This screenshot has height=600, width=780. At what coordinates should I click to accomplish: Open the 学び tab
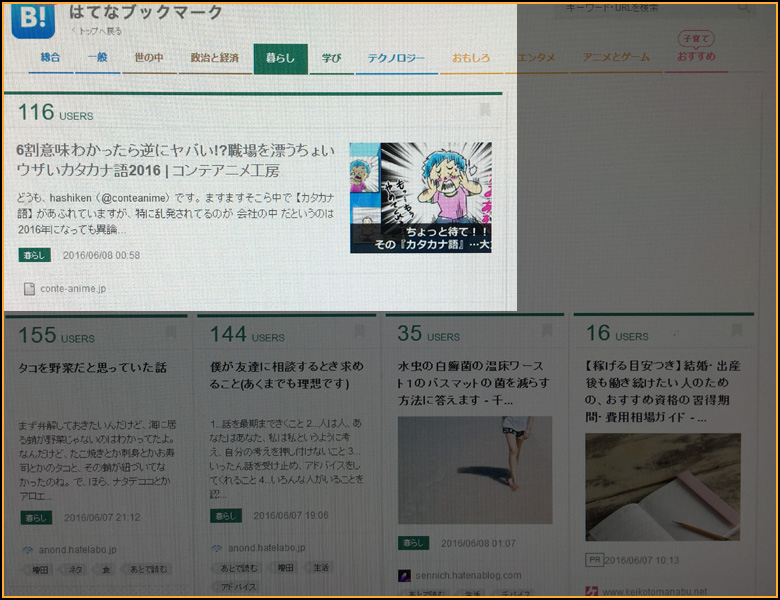[331, 58]
